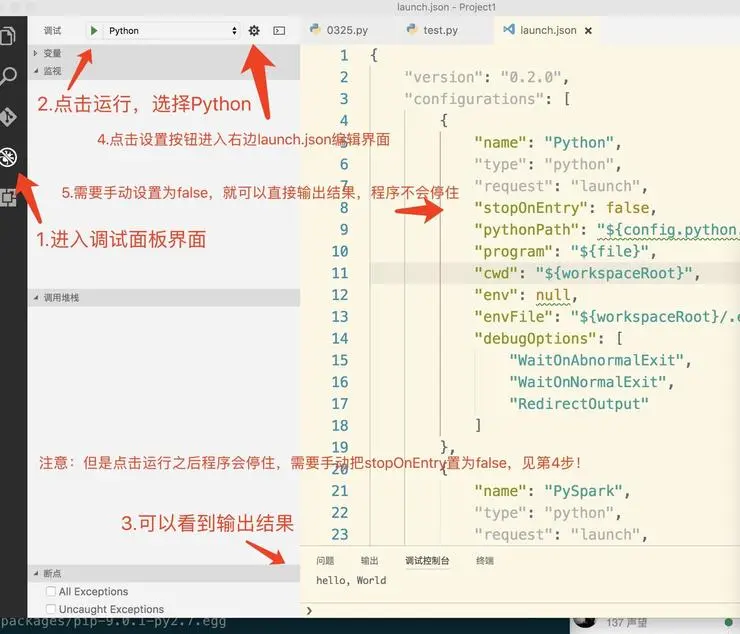
Task: Click the debug console input prompt
Action: coord(519,611)
